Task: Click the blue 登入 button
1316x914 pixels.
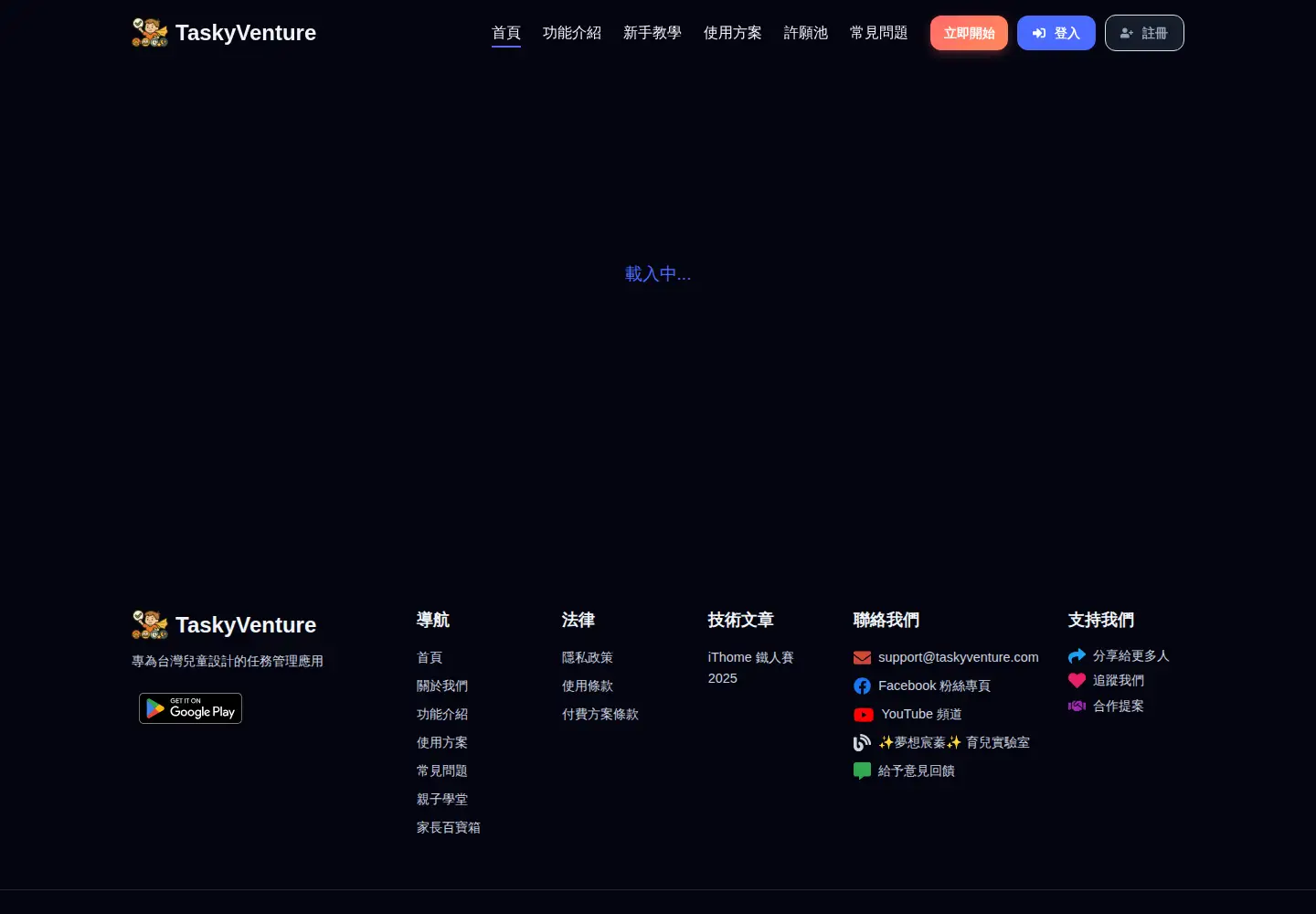Action: (1056, 33)
